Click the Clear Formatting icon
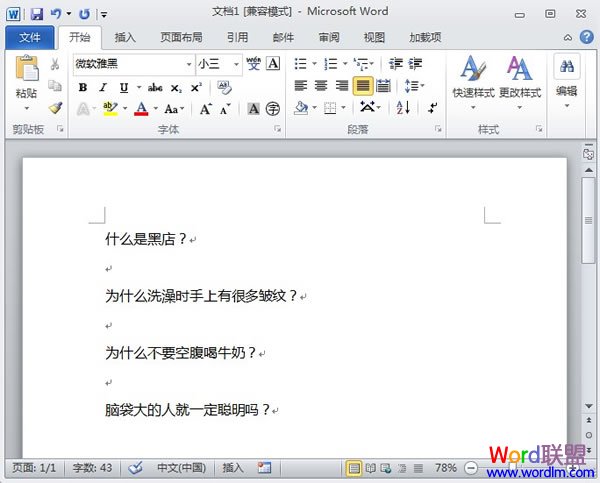 click(x=224, y=88)
